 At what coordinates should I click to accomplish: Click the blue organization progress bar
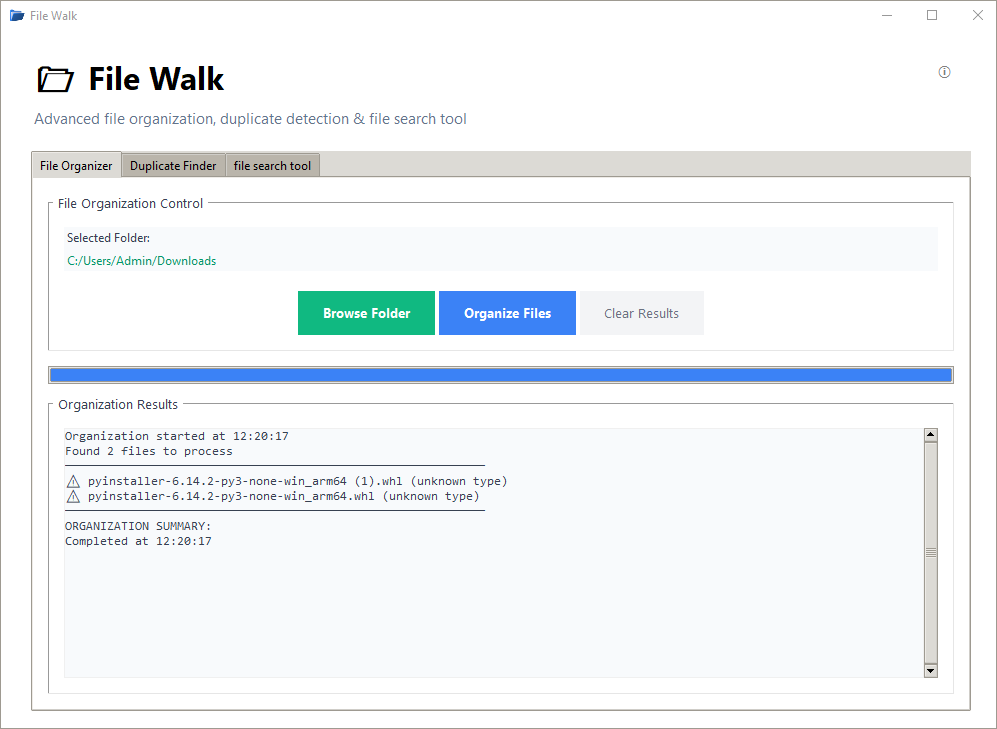click(500, 375)
